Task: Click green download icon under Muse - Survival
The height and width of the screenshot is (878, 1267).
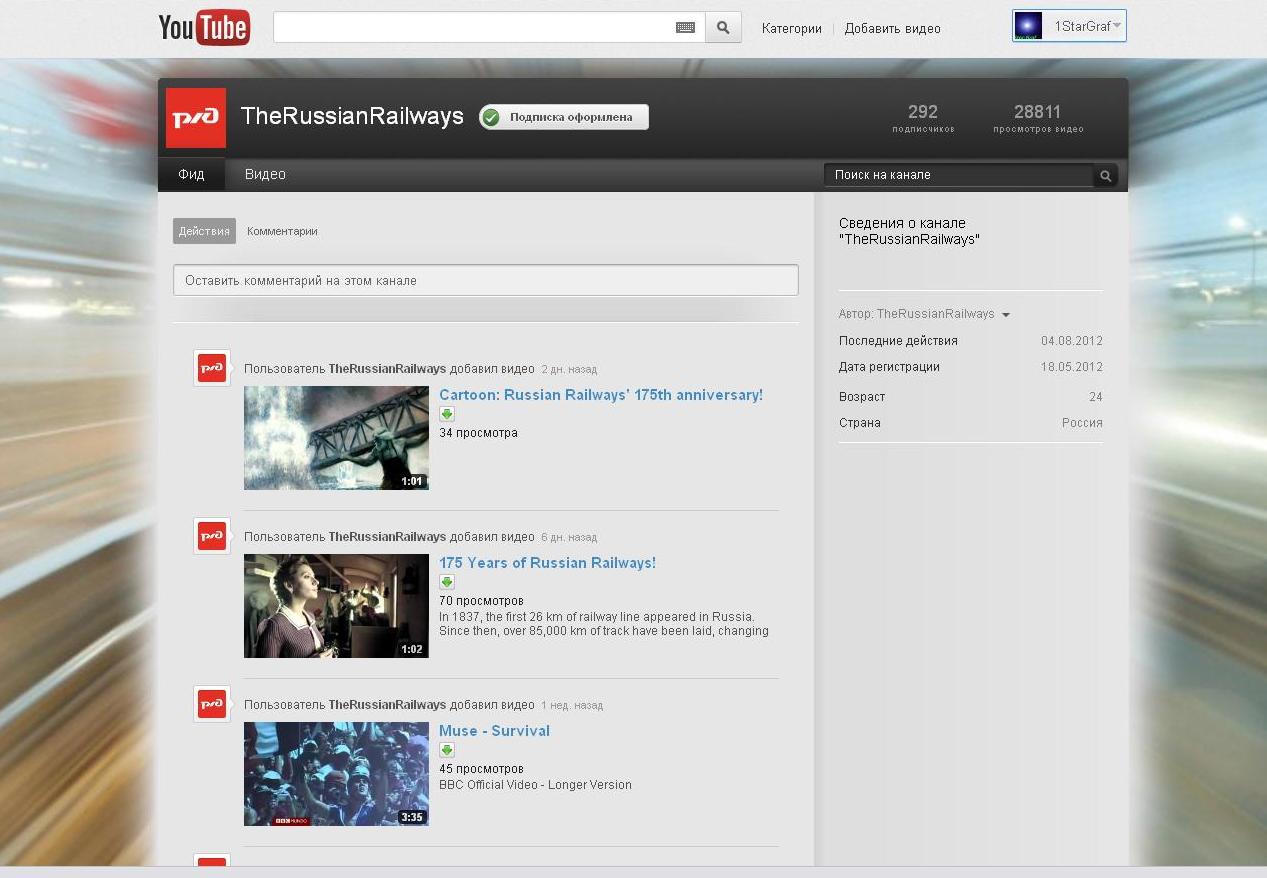Action: [447, 750]
